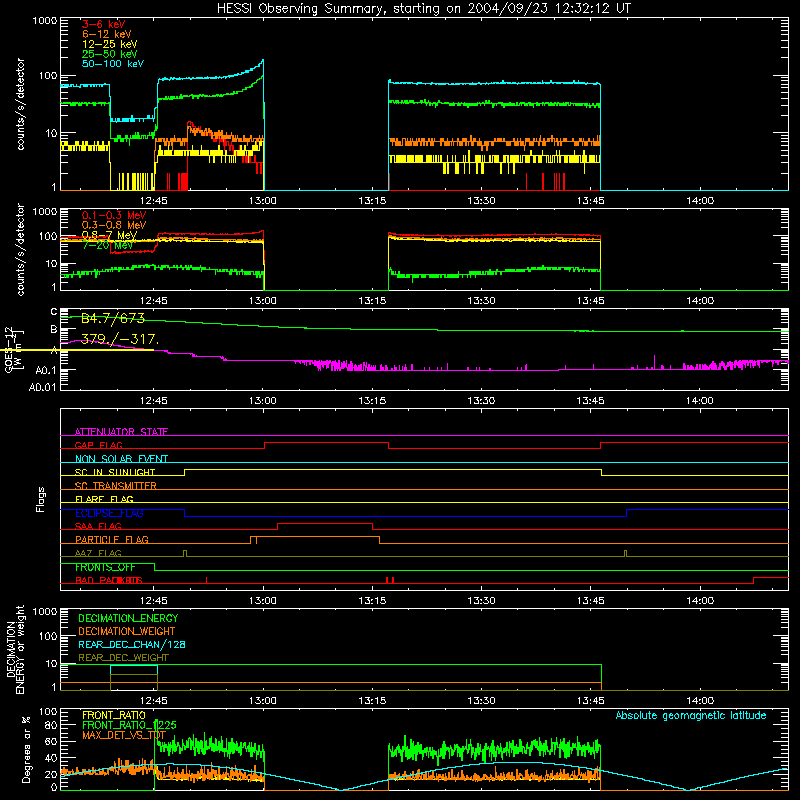The width and height of the screenshot is (800, 800).
Task: Select the FRONTS_OFF flag label
Action: tap(105, 567)
